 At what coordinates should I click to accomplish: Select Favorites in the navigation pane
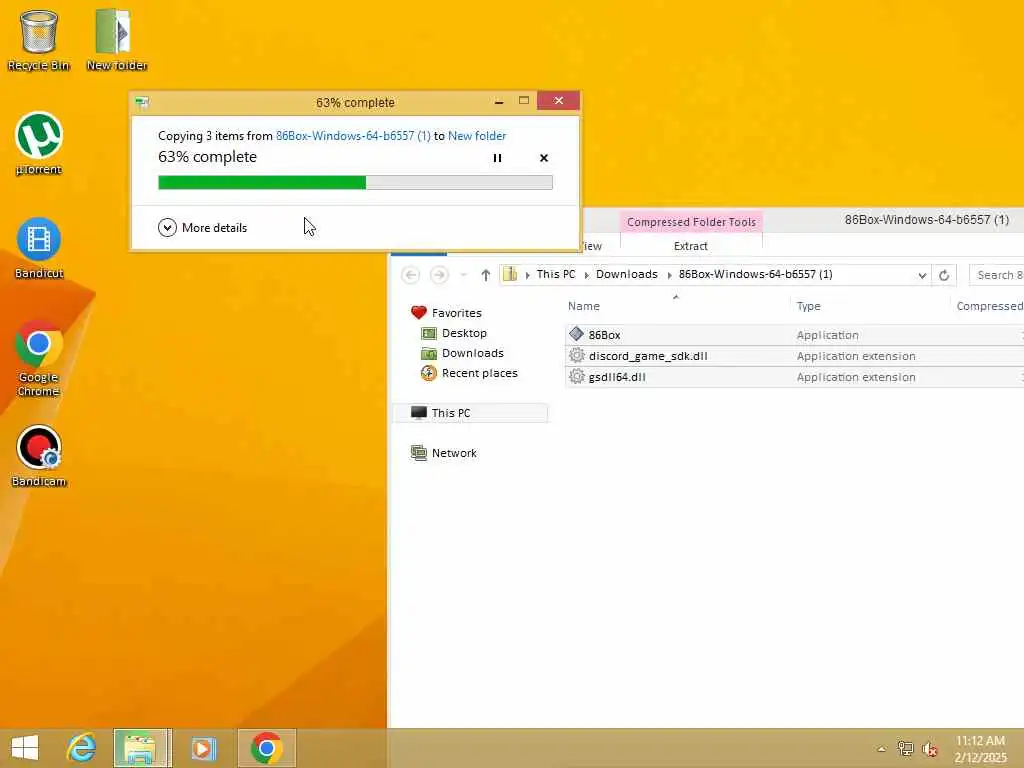tap(456, 313)
